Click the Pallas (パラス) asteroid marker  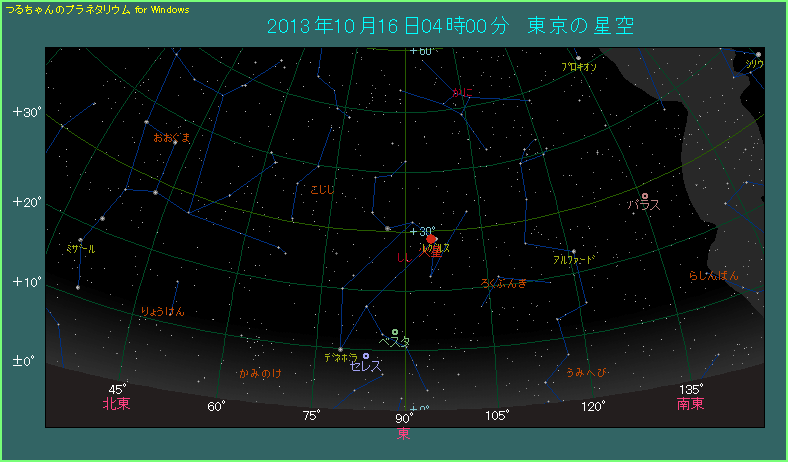[645, 196]
